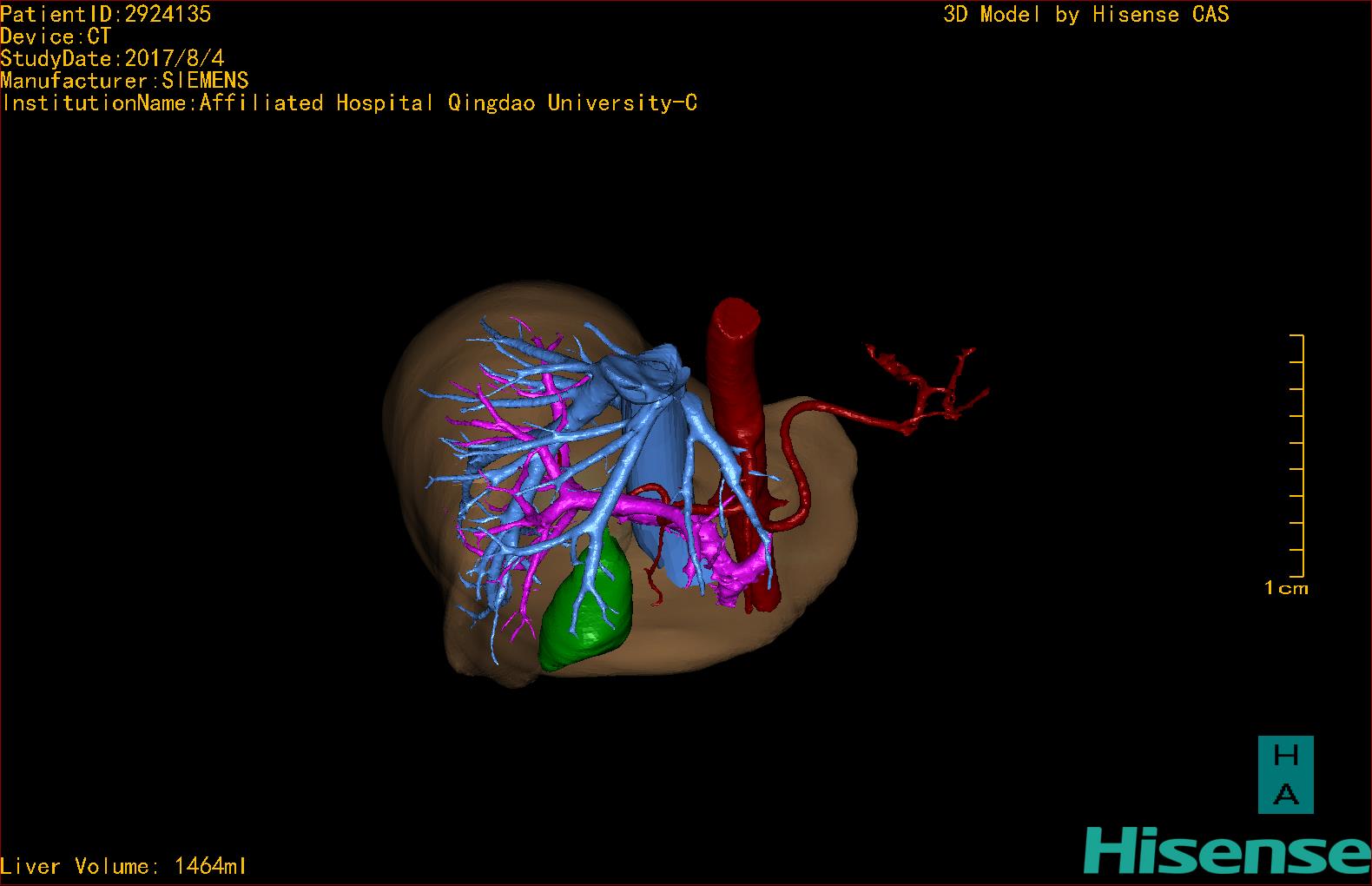Click the "Liver Volume: 1464ml" readout

(123, 866)
